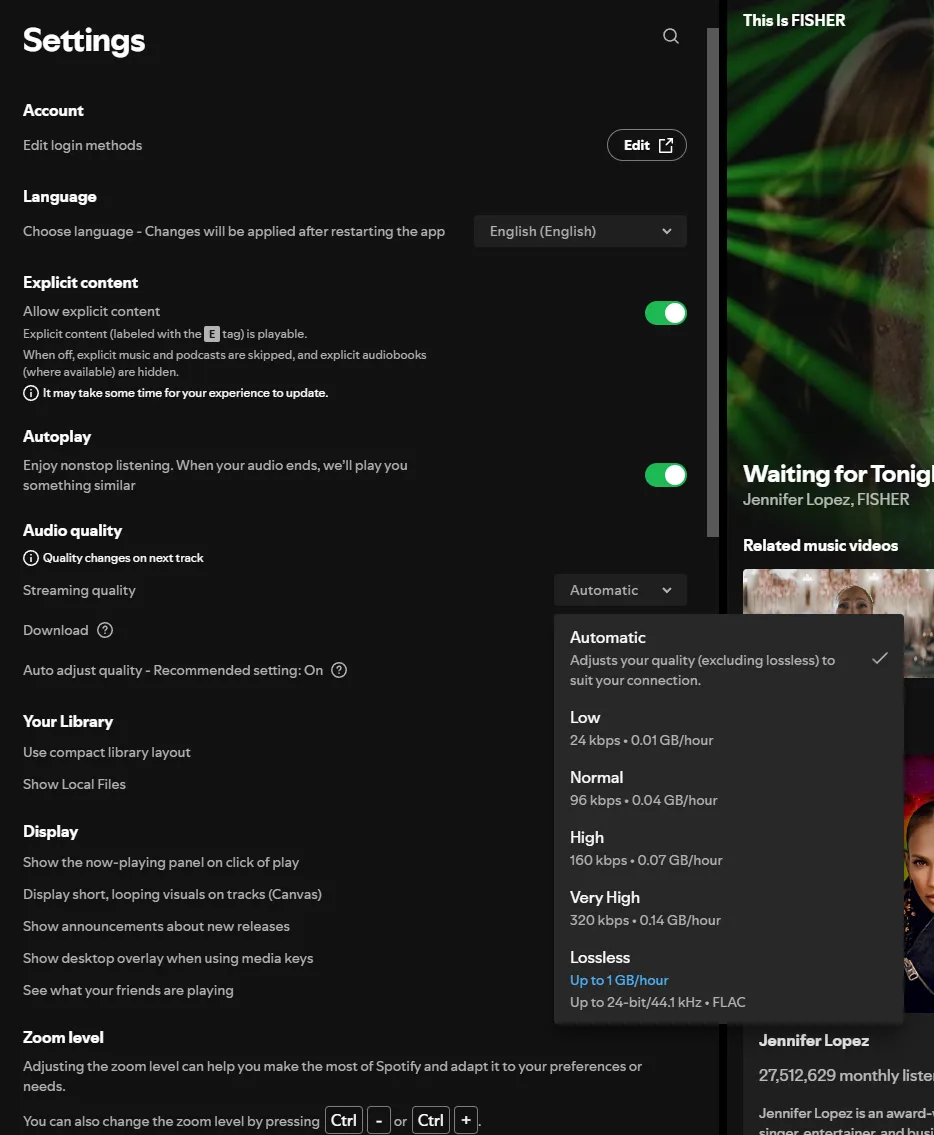Viewport: 934px width, 1135px height.
Task: Click the search icon in Settings
Action: 671,36
